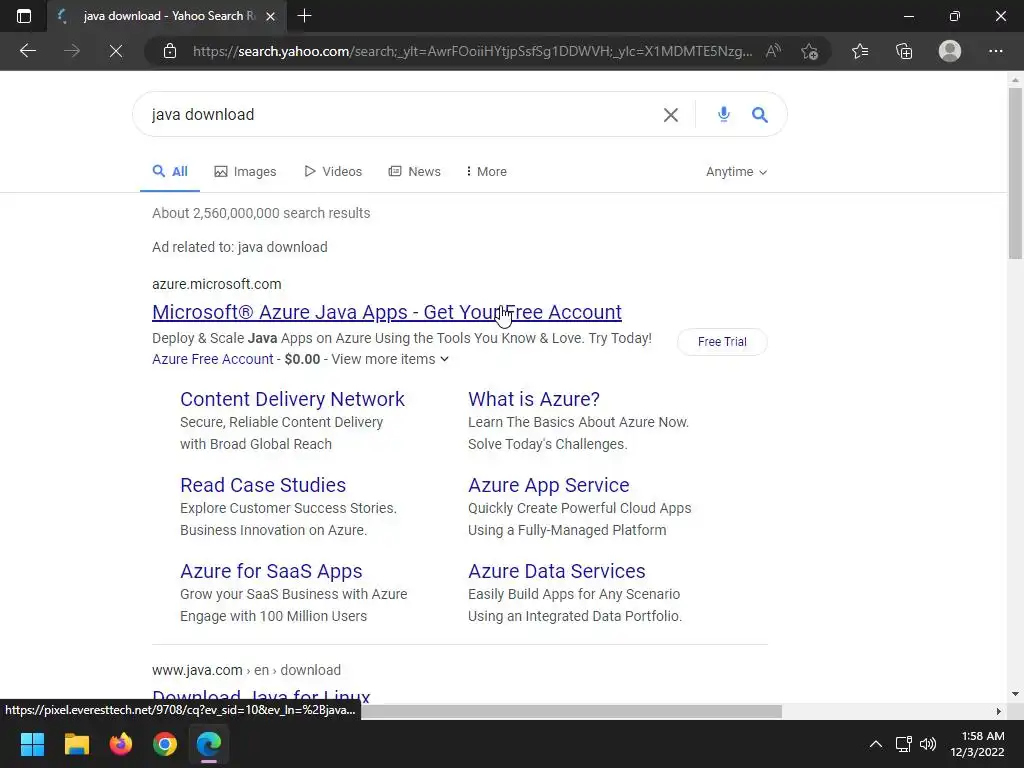Open What is Azure? link
The height and width of the screenshot is (768, 1024).
[534, 399]
